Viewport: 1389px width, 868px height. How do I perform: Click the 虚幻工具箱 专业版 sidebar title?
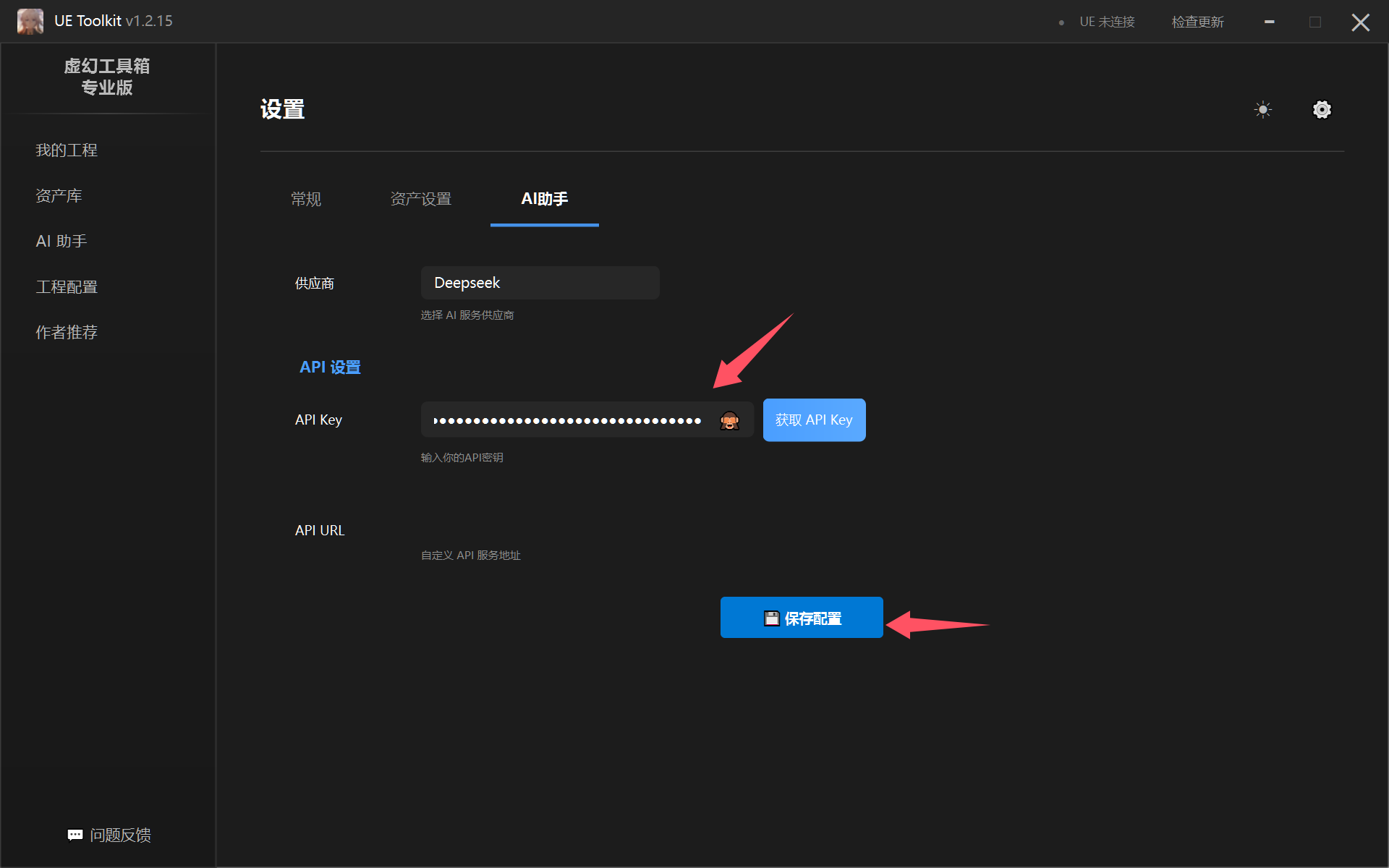(107, 77)
